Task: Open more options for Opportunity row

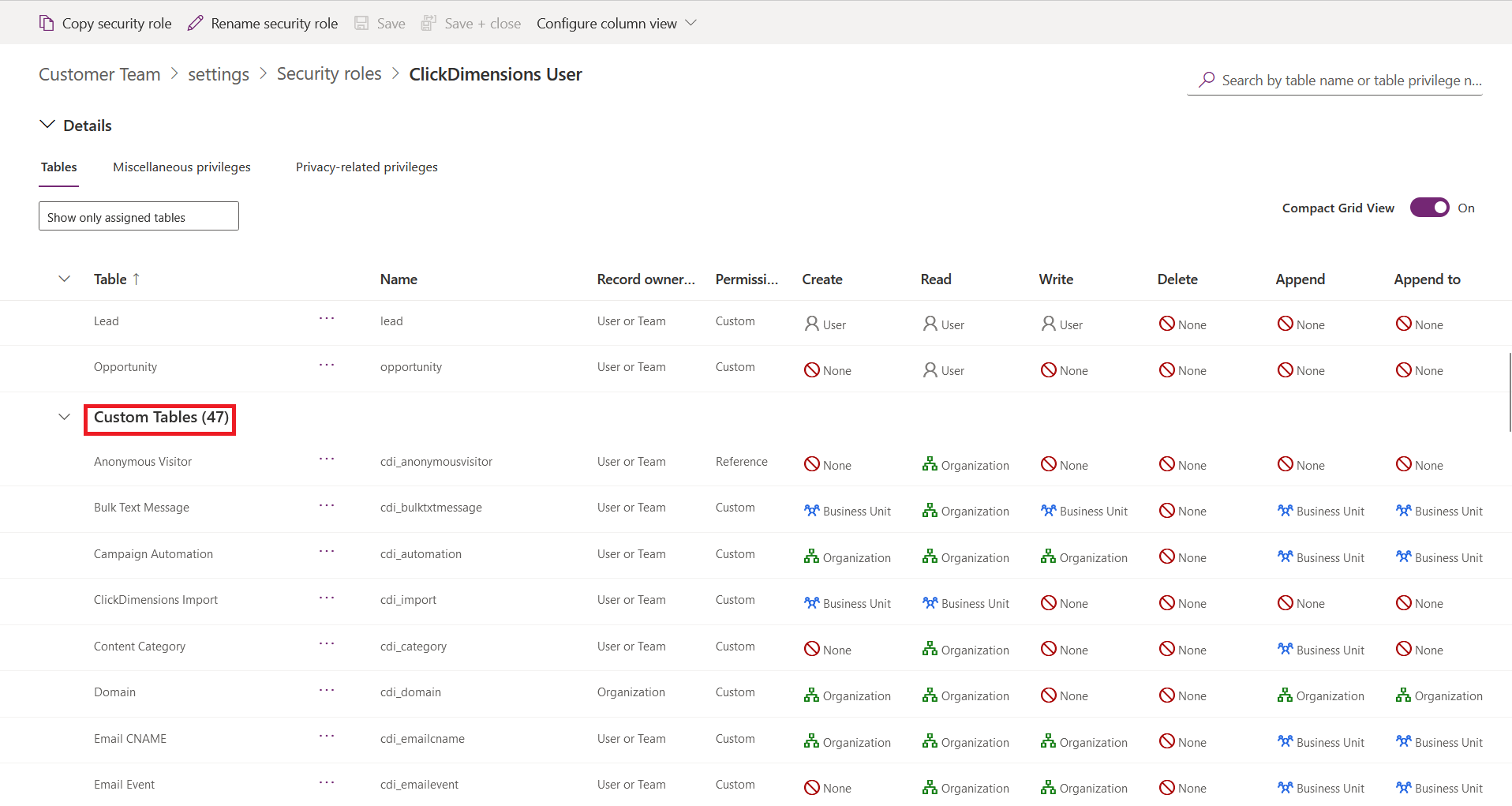Action: tap(327, 365)
